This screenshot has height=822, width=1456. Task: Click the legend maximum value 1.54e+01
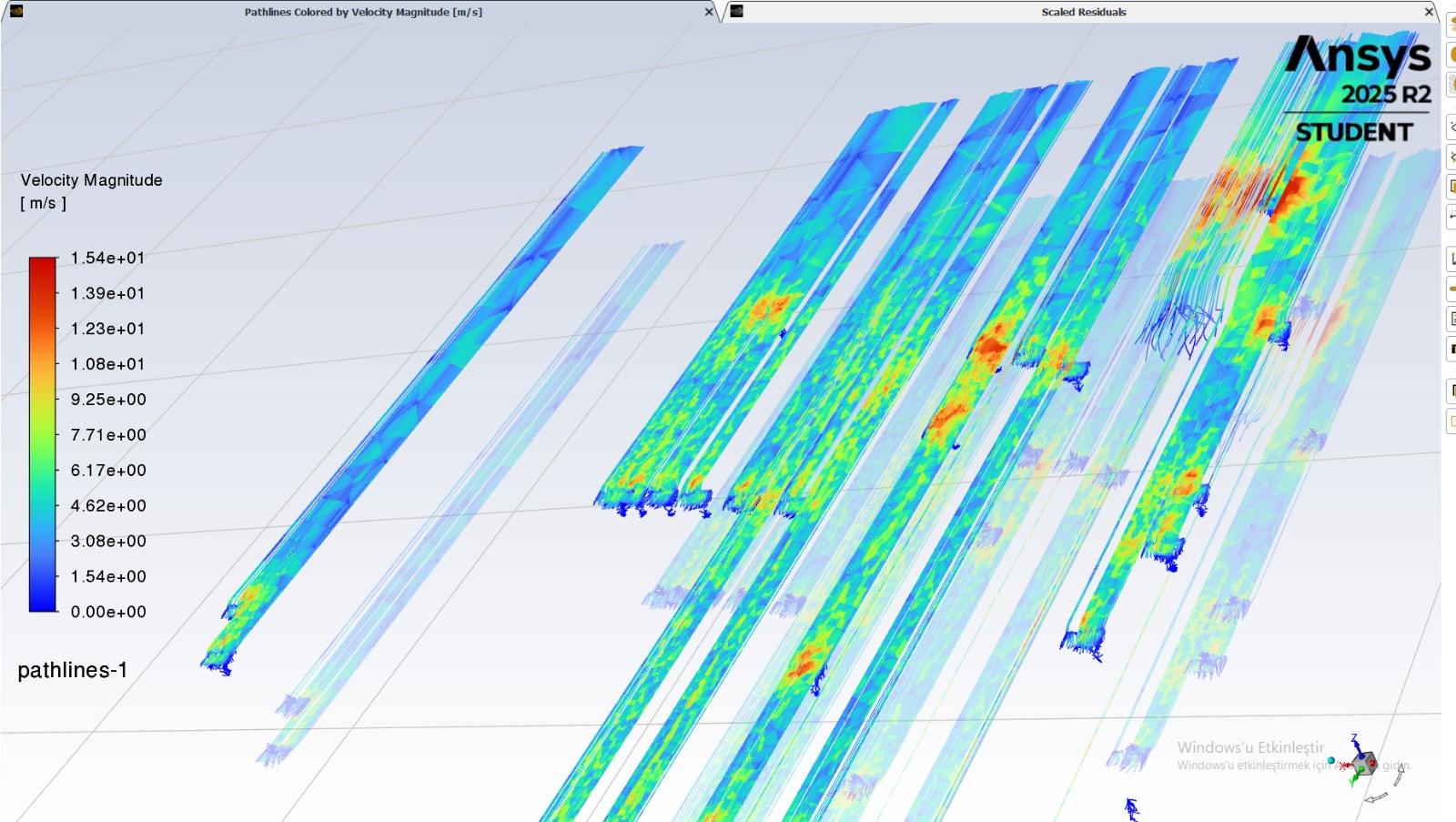(107, 258)
